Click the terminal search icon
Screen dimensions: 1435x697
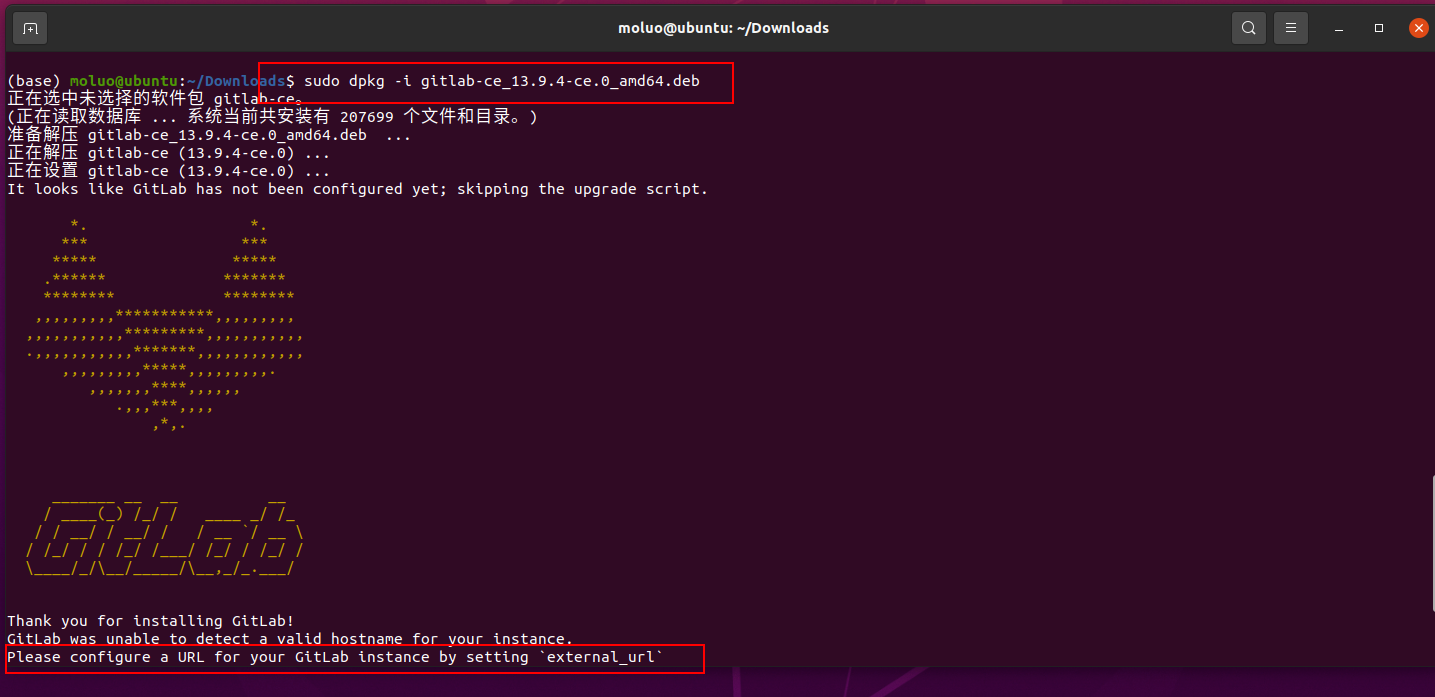tap(1249, 28)
